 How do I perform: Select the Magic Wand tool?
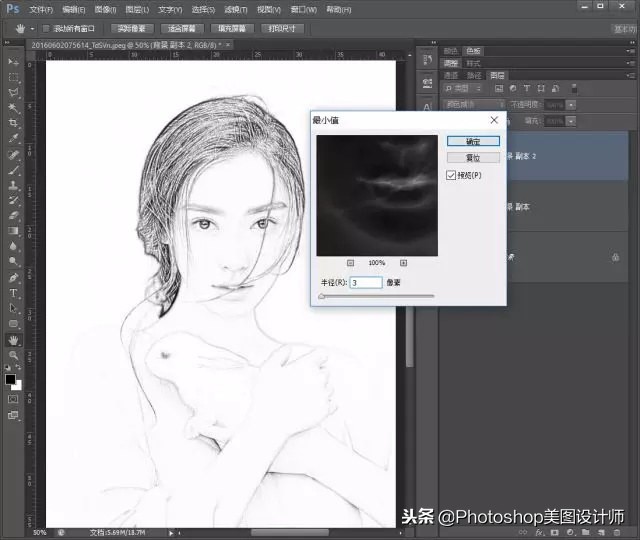pyautogui.click(x=13, y=108)
